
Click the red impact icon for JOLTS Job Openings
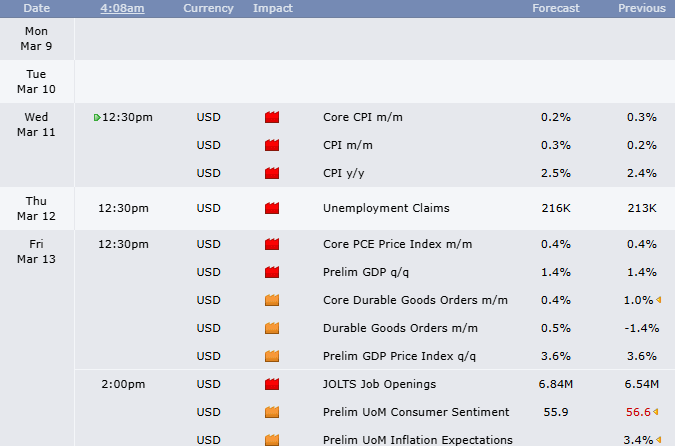(x=272, y=384)
